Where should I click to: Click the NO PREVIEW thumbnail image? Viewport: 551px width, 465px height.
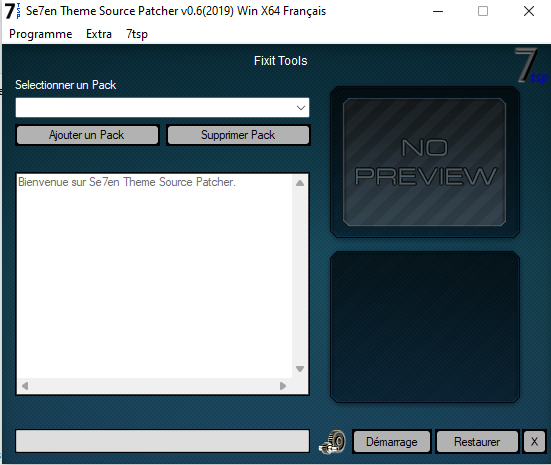click(x=424, y=162)
